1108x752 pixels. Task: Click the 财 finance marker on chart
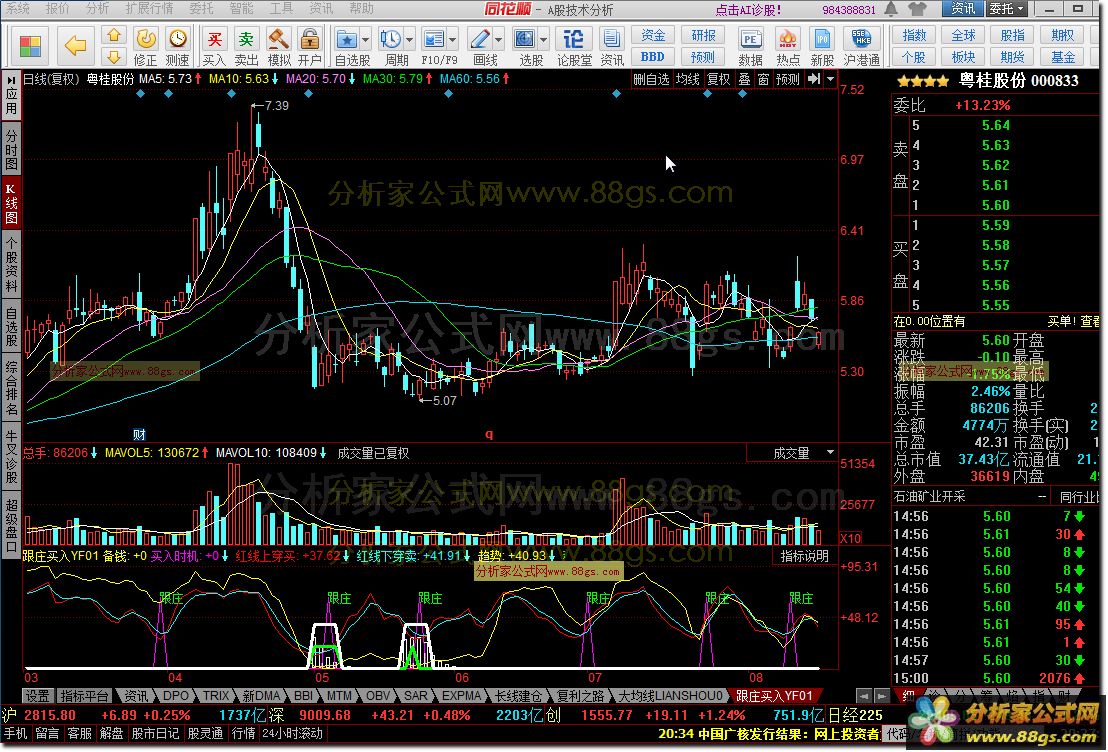[139, 435]
